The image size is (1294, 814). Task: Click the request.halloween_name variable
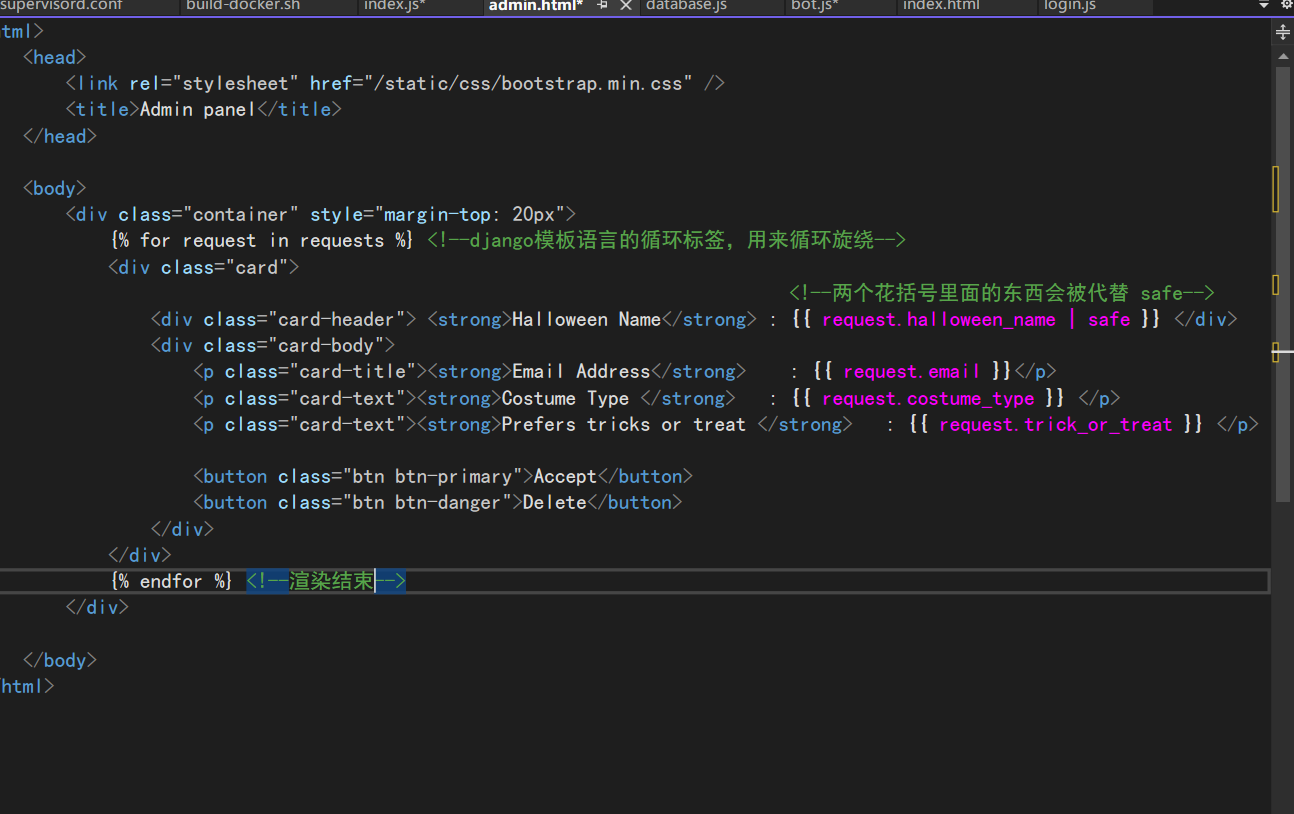938,319
